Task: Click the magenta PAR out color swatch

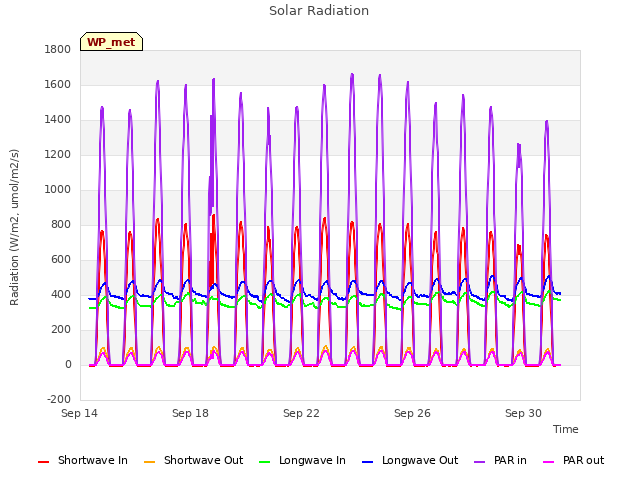Action: coord(549,462)
